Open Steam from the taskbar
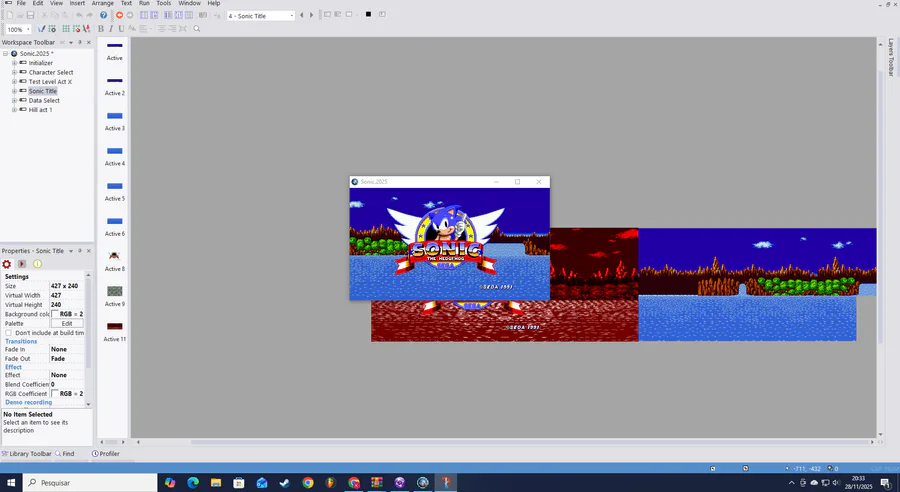This screenshot has width=900, height=492. [x=285, y=483]
